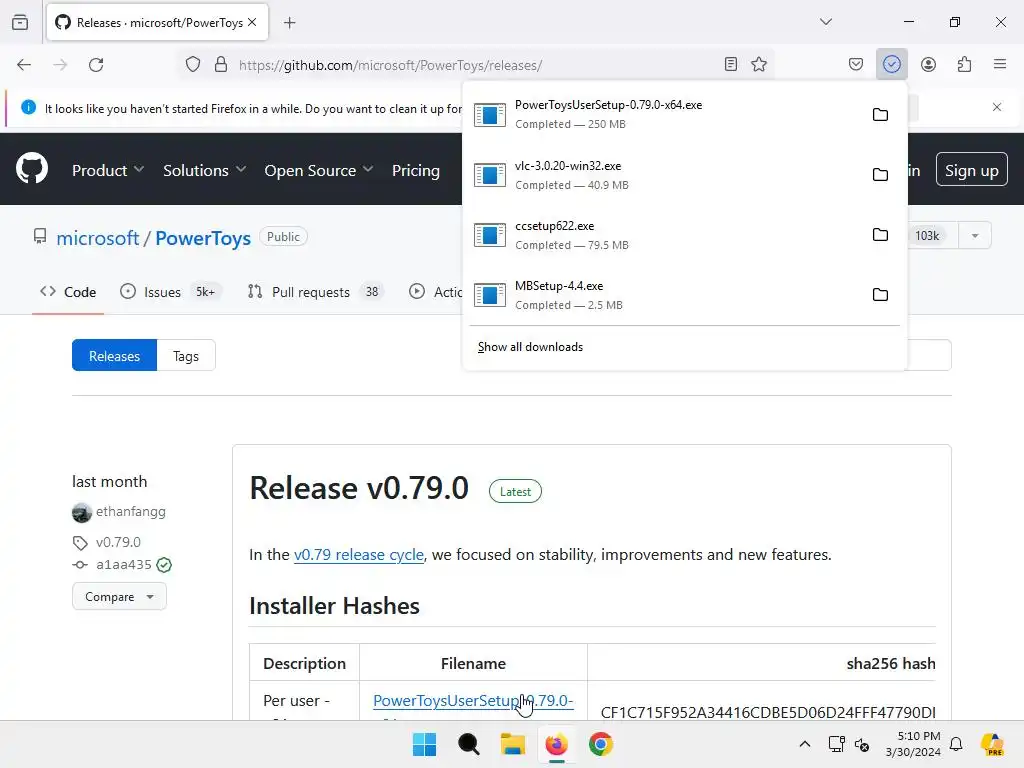Screen dimensions: 1024x768
Task: Show folder for MBSetup-4.4.exe download
Action: (x=880, y=295)
